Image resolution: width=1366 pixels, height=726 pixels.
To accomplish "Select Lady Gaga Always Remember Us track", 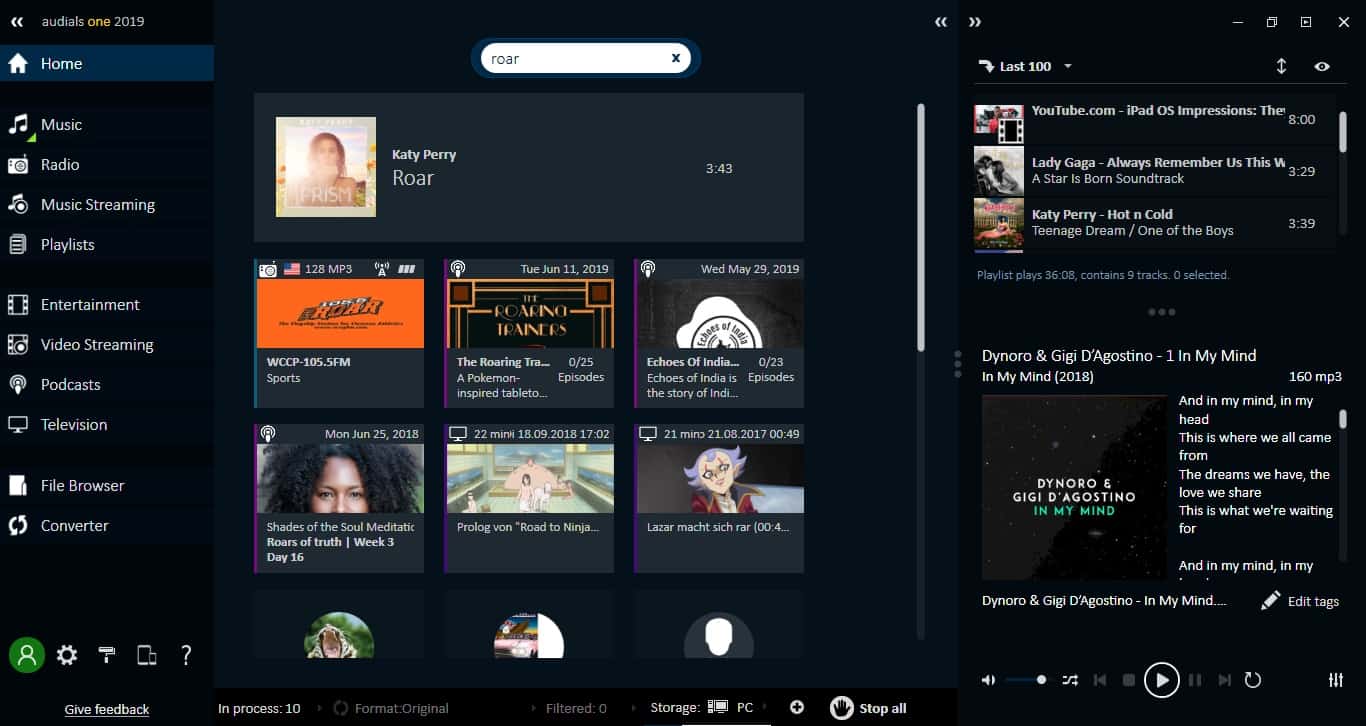I will (1154, 171).
